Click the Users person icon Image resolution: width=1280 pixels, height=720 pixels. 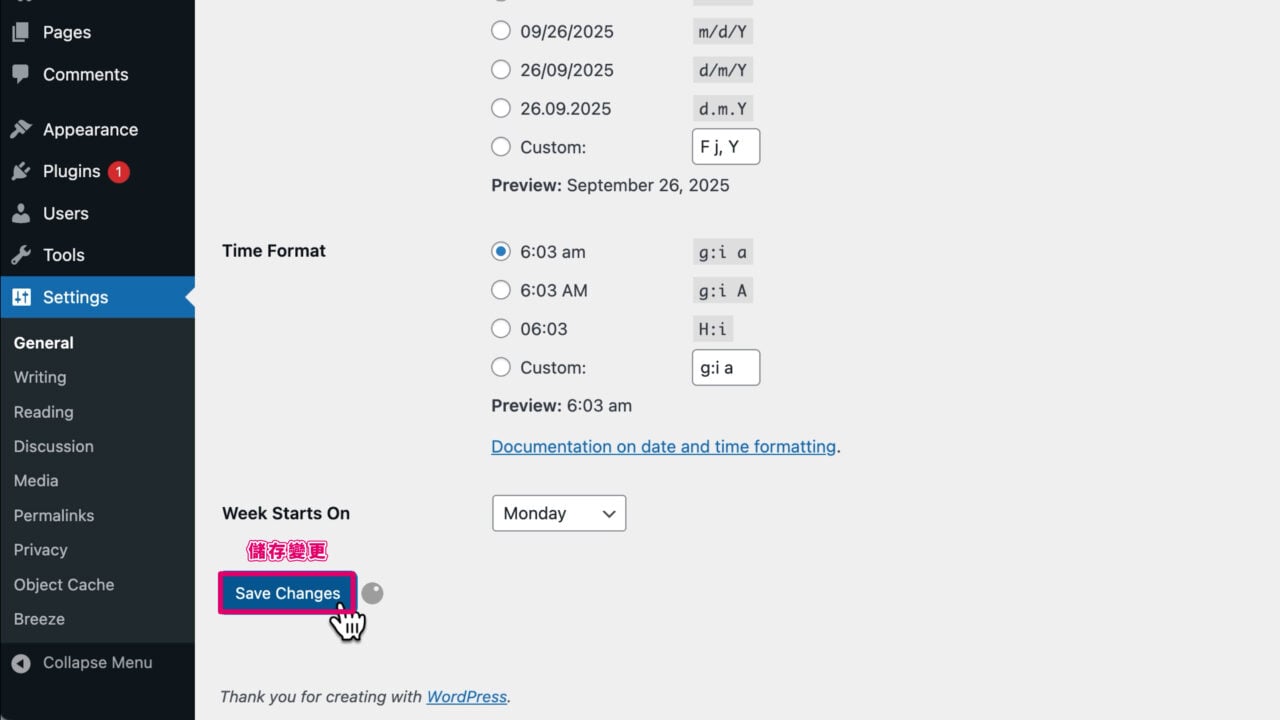[20, 213]
